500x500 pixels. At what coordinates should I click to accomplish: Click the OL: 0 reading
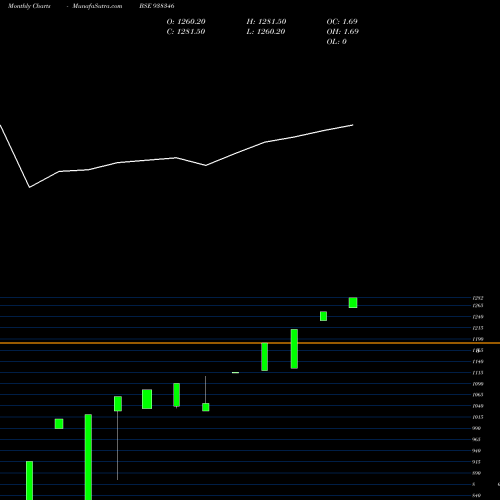coord(337,42)
